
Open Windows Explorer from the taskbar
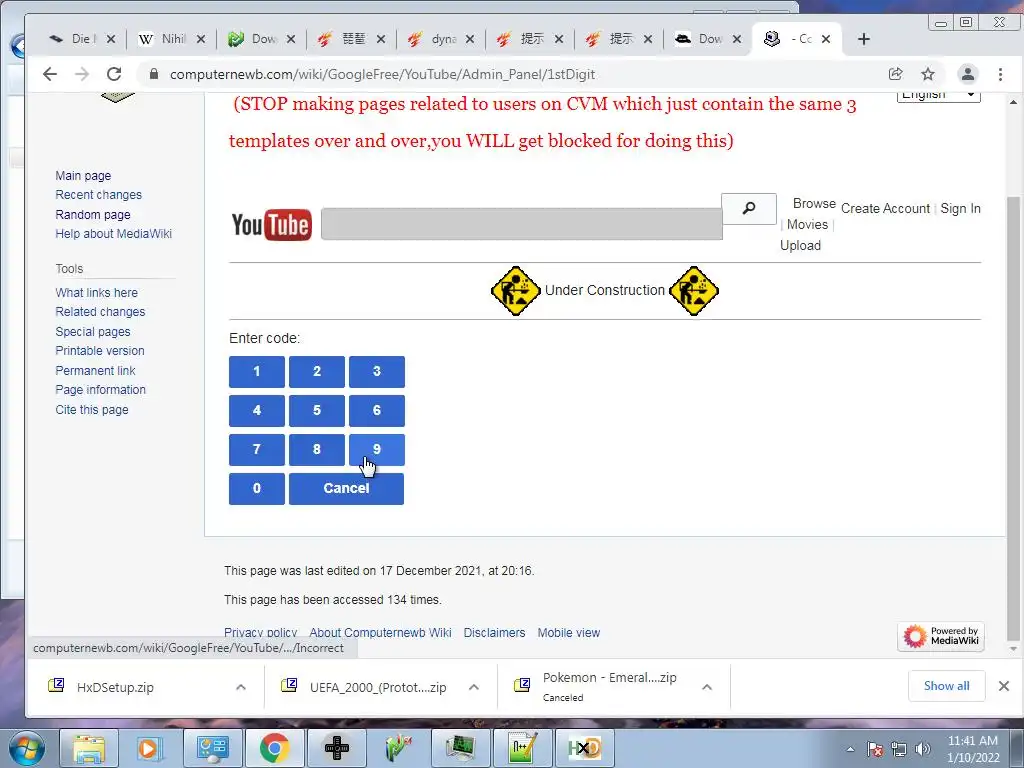coord(89,748)
